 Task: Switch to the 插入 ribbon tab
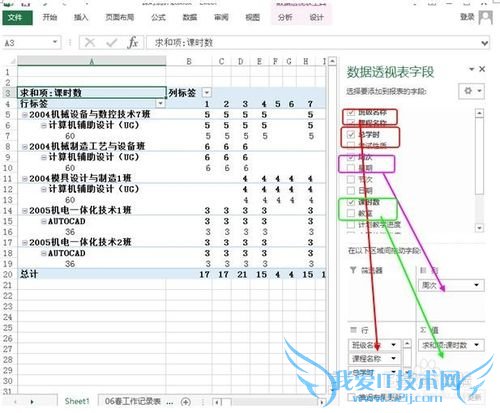[81, 17]
